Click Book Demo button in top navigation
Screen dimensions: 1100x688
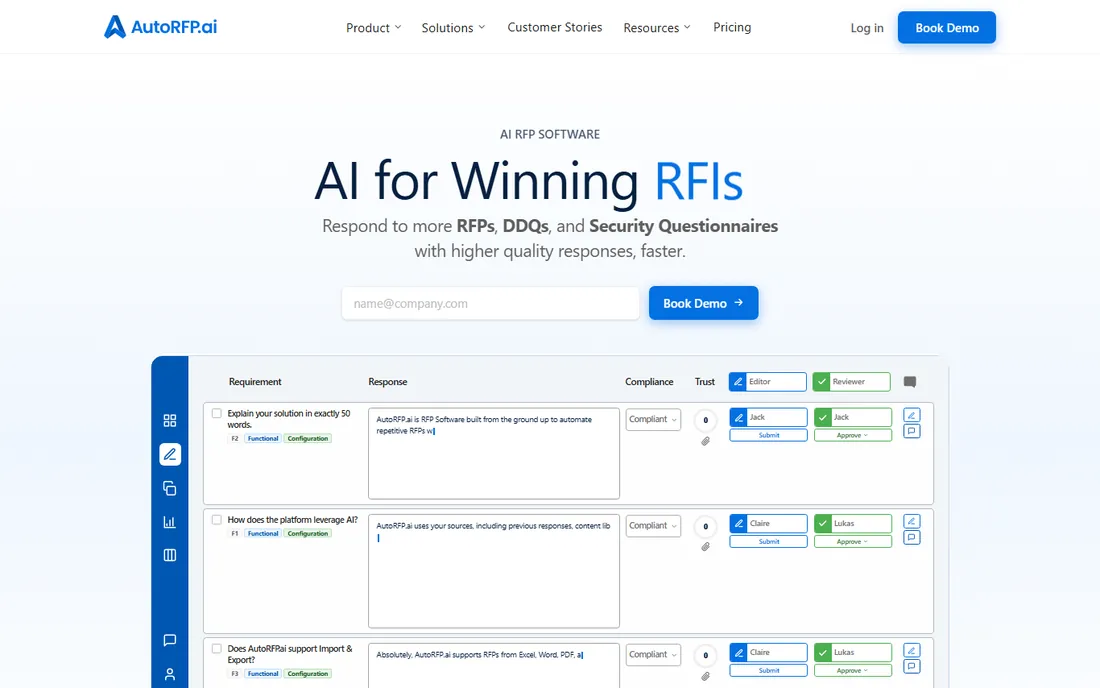pyautogui.click(x=946, y=27)
